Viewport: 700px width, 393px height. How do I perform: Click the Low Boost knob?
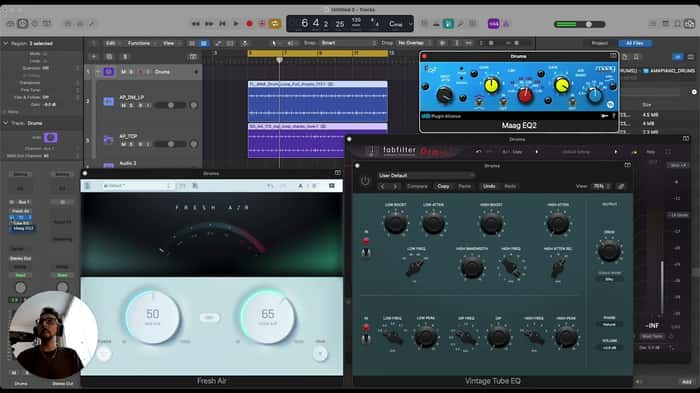pyautogui.click(x=395, y=222)
